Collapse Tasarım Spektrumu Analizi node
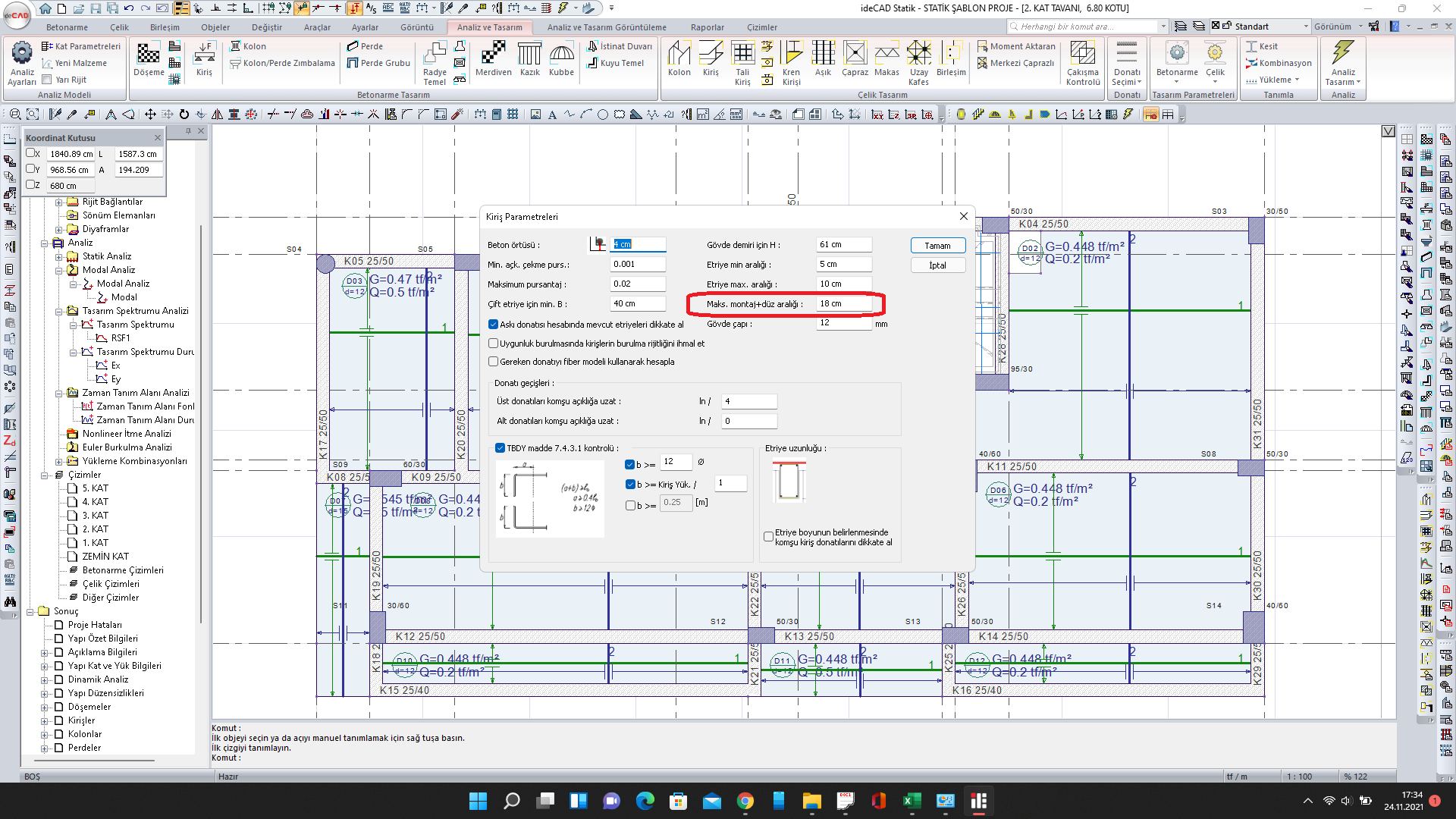This screenshot has width=1456, height=819. coord(59,312)
